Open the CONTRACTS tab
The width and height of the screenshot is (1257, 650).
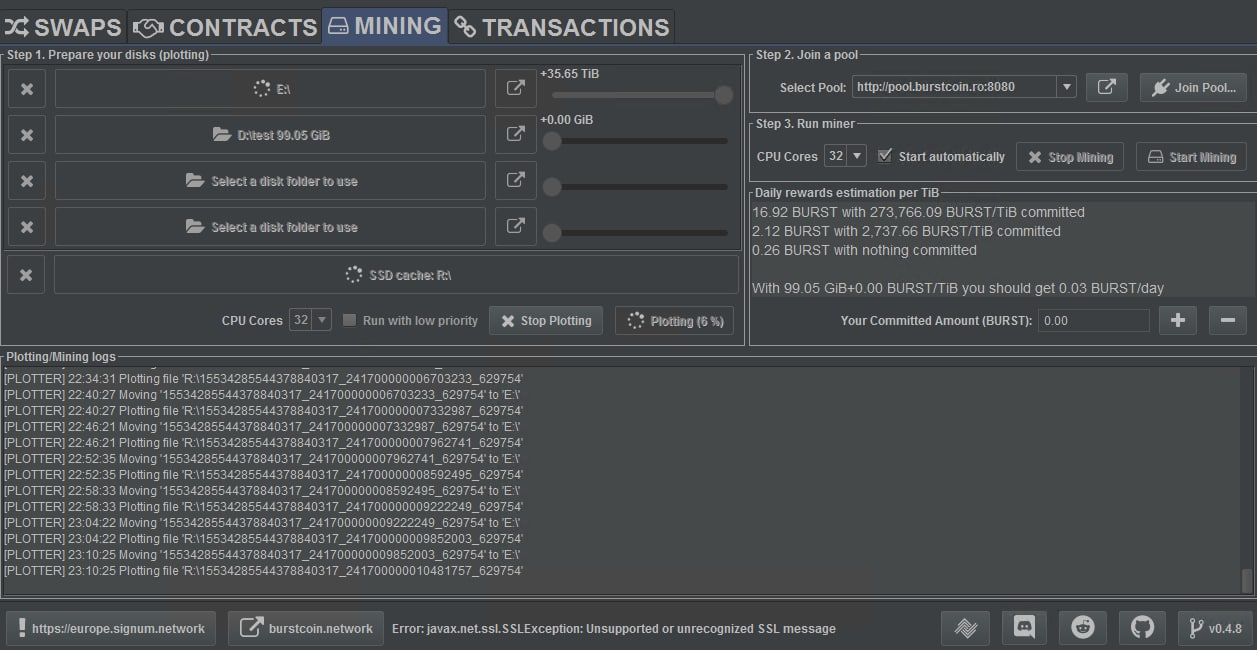click(x=224, y=27)
